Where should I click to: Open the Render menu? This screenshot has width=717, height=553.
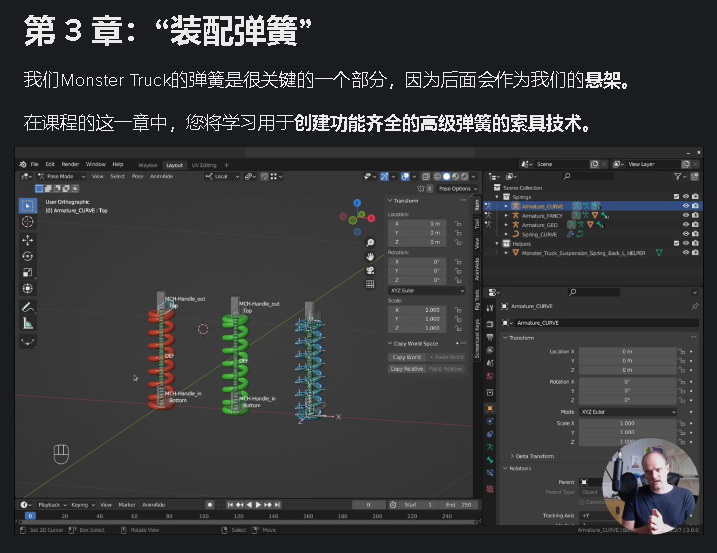70,164
